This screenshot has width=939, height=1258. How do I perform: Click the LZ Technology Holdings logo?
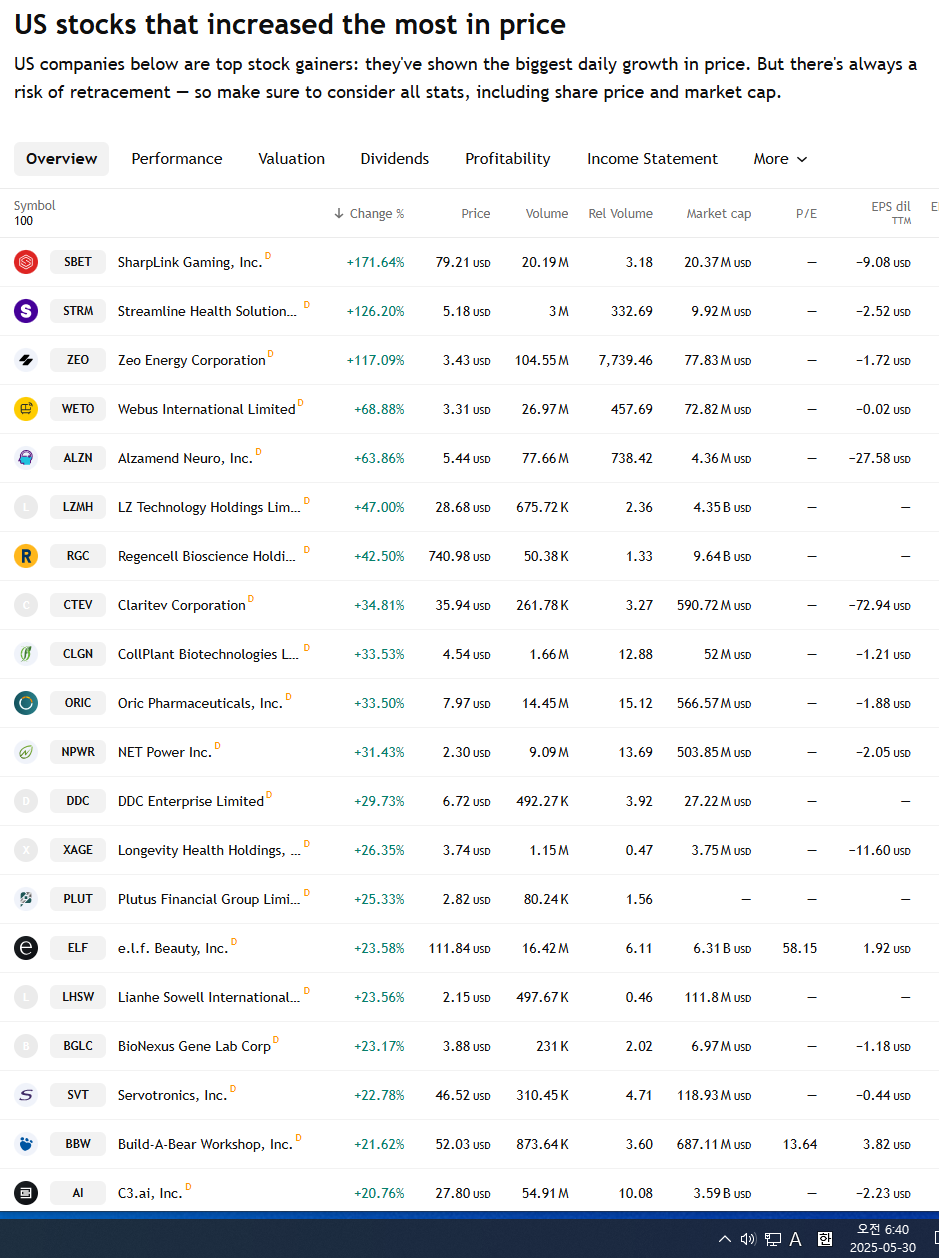pos(26,507)
